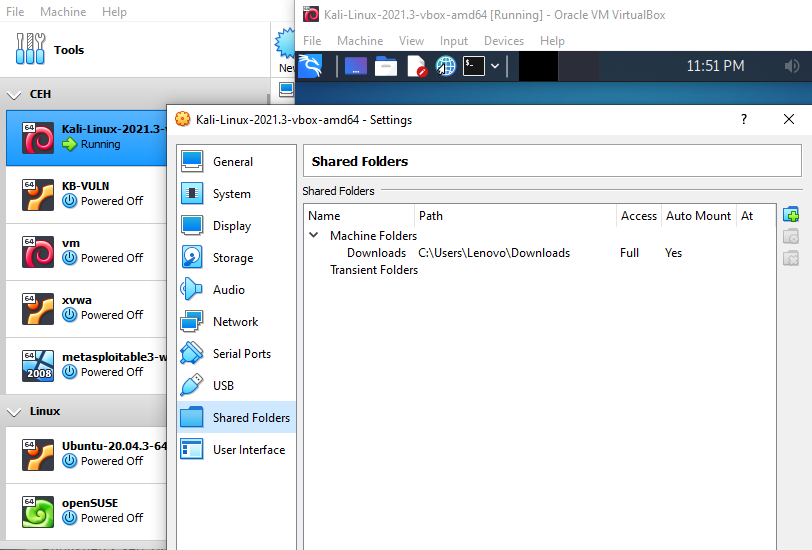The width and height of the screenshot is (812, 550).
Task: Click the Yes auto mount value
Action: [673, 253]
